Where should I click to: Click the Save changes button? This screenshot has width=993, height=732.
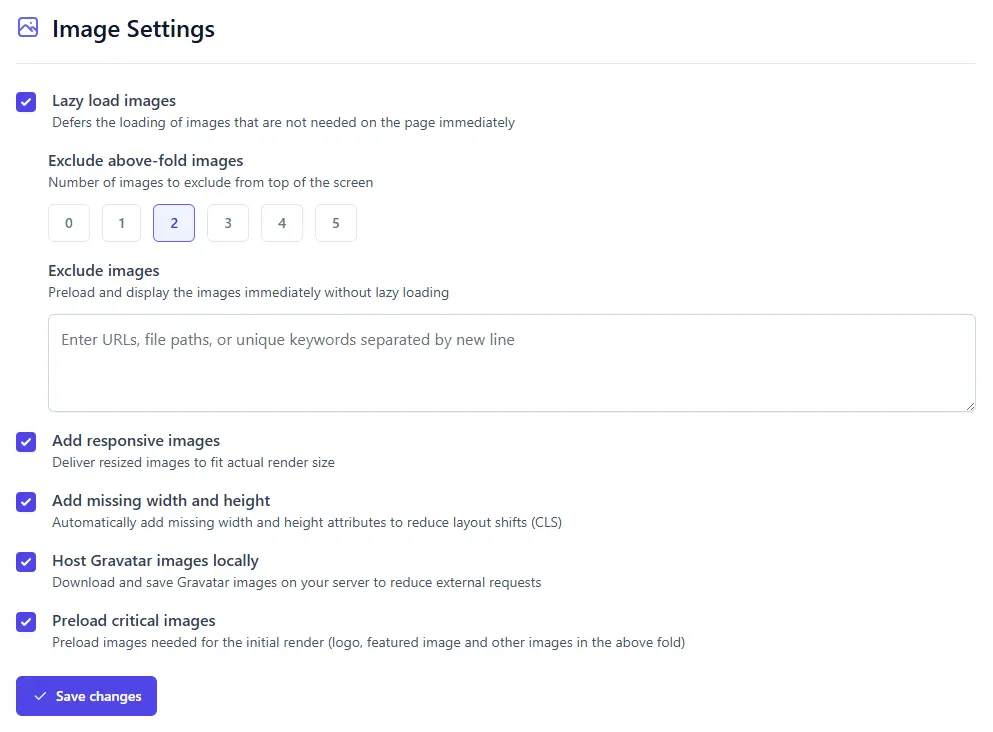pos(86,696)
